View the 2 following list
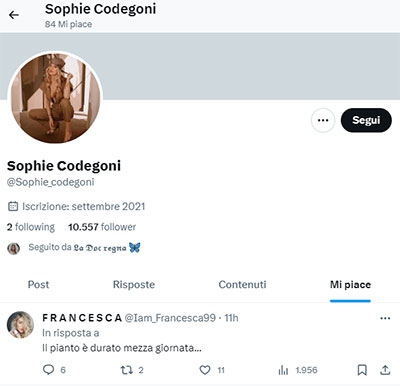Viewport: 400px width, 386px height. tap(31, 227)
